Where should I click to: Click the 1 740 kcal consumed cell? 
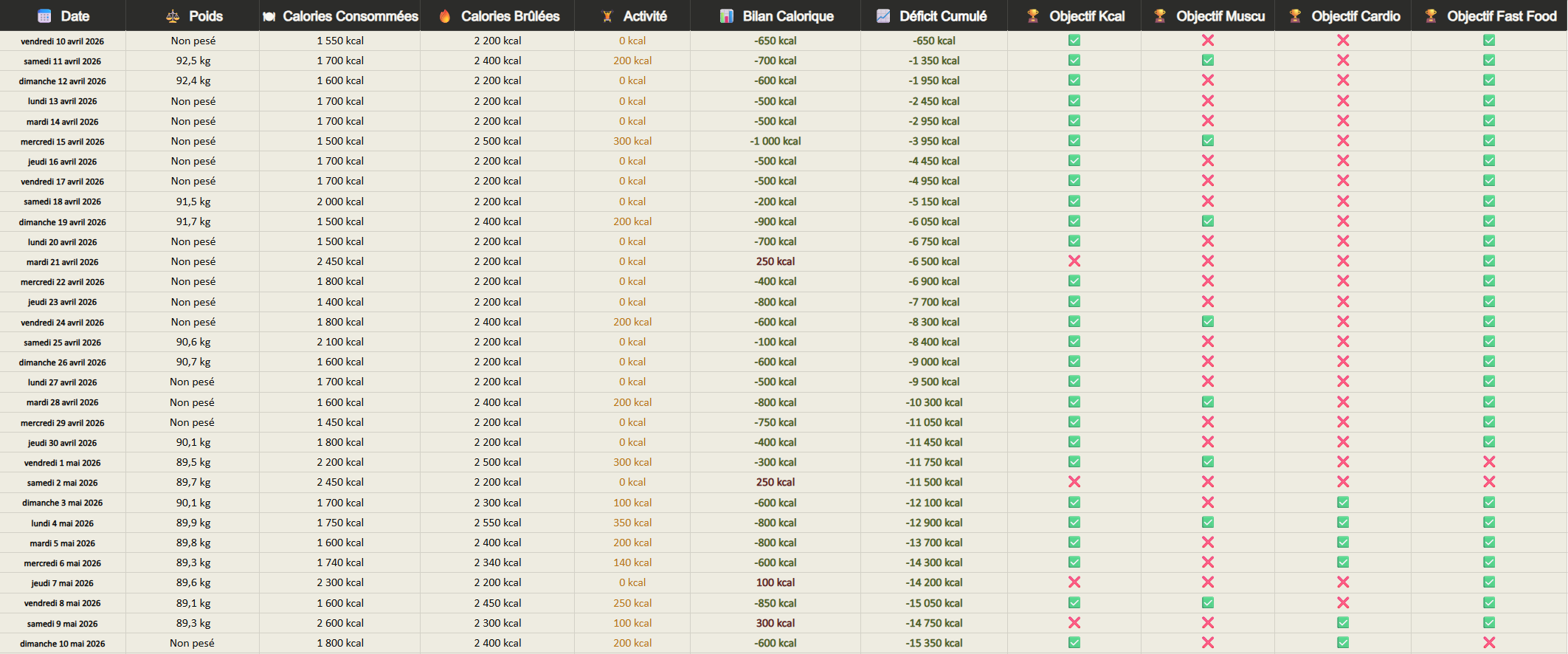click(x=340, y=562)
